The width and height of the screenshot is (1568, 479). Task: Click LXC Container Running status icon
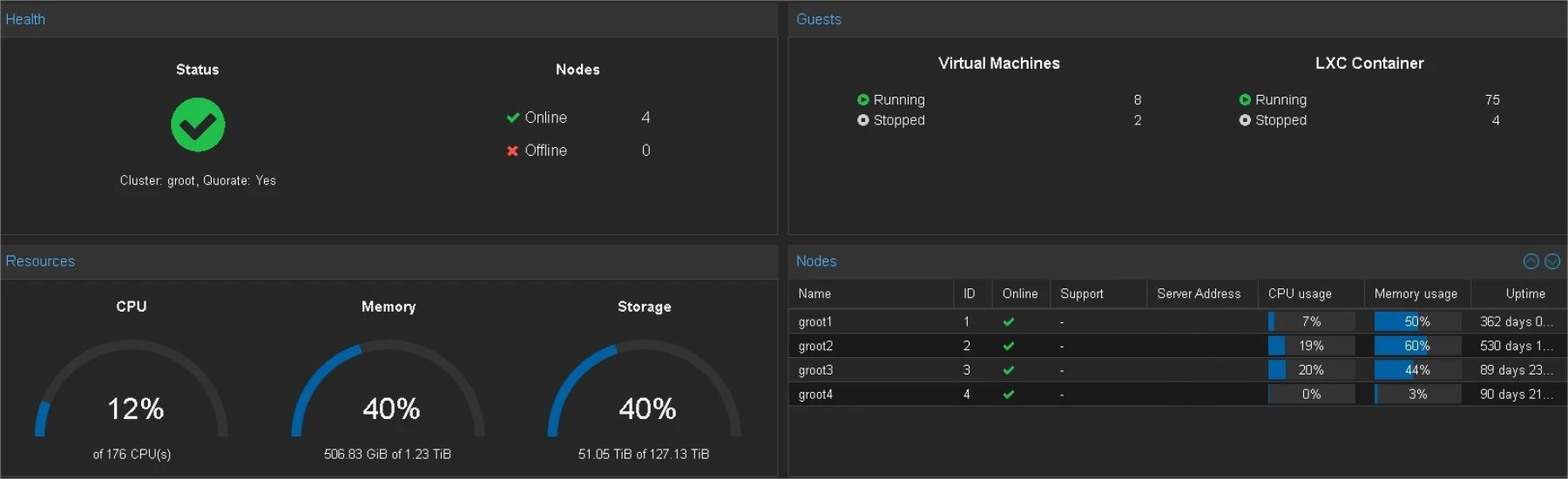pos(1245,100)
